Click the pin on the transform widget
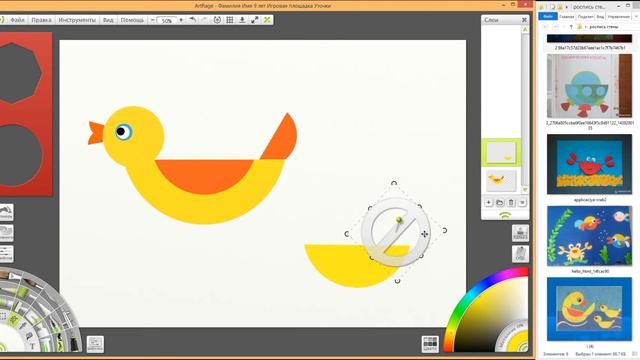The height and width of the screenshot is (360, 640). tap(399, 220)
